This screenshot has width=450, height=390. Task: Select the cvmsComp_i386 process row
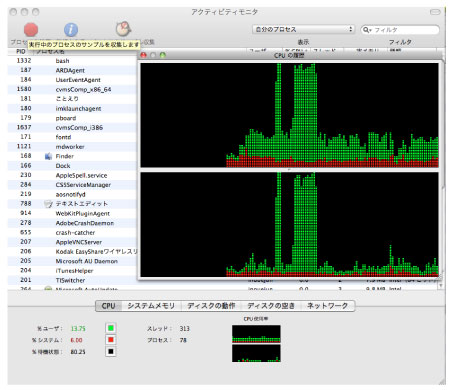[x=72, y=128]
